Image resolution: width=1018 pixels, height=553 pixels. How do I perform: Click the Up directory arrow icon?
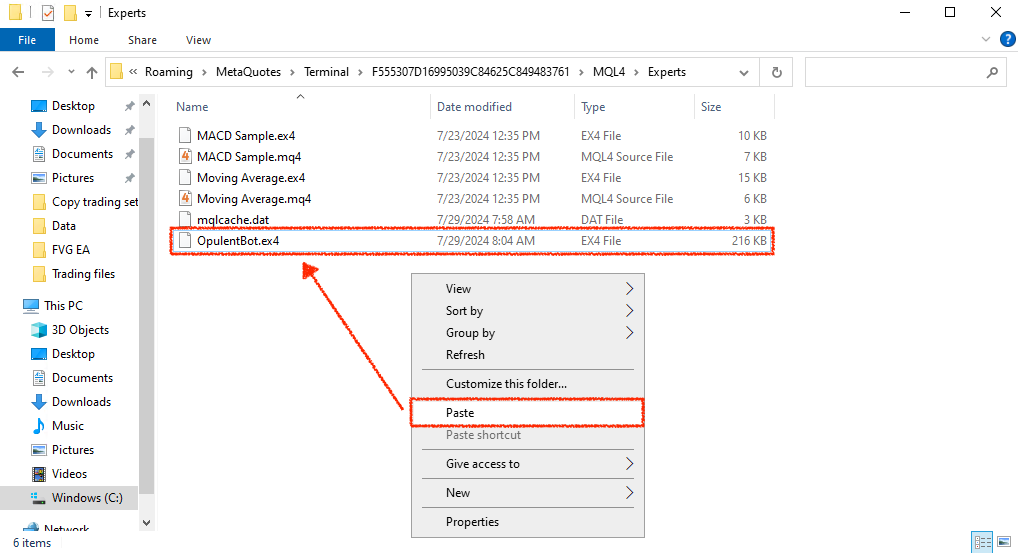(92, 72)
